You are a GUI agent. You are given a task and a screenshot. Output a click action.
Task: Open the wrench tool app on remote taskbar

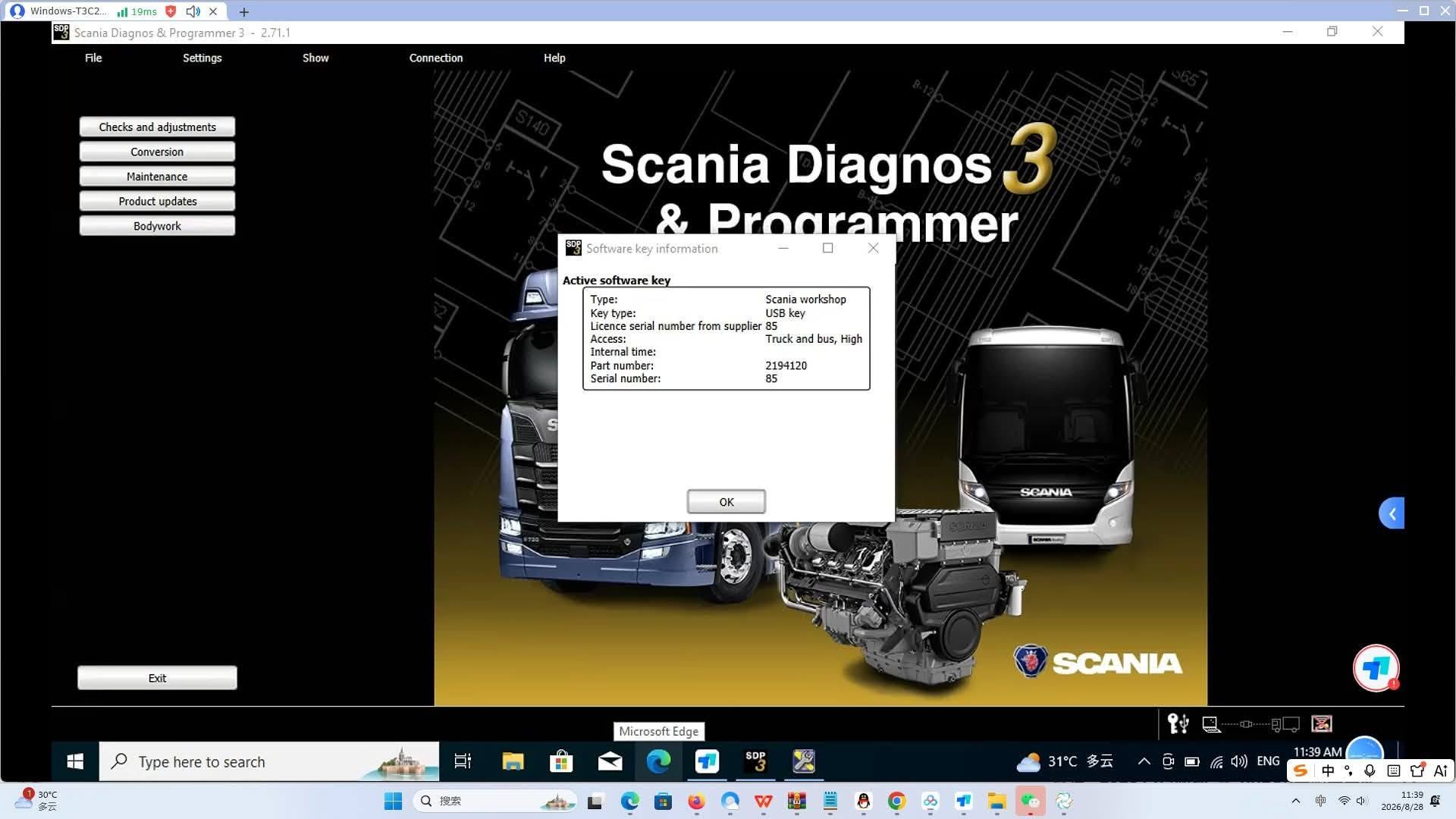(804, 761)
